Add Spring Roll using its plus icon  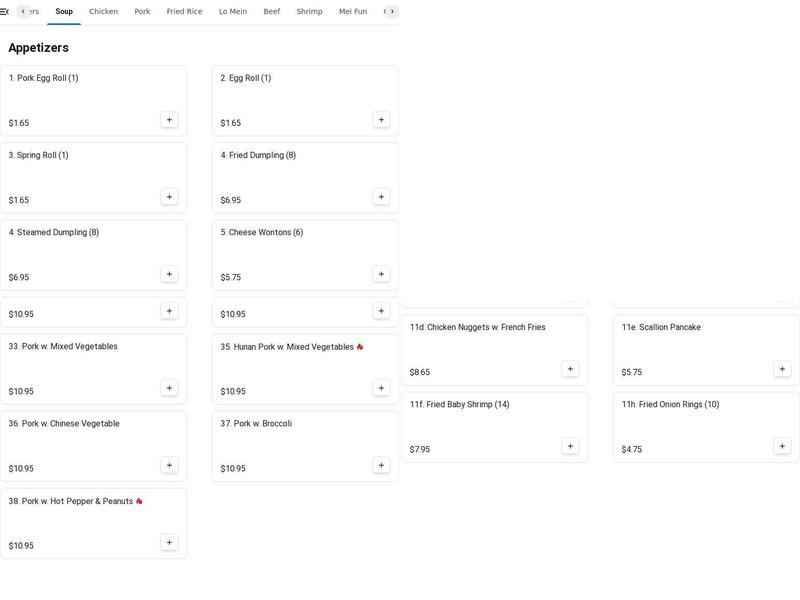[169, 196]
